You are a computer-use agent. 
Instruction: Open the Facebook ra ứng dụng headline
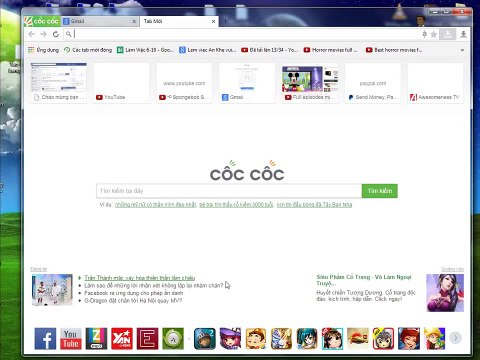tap(134, 293)
